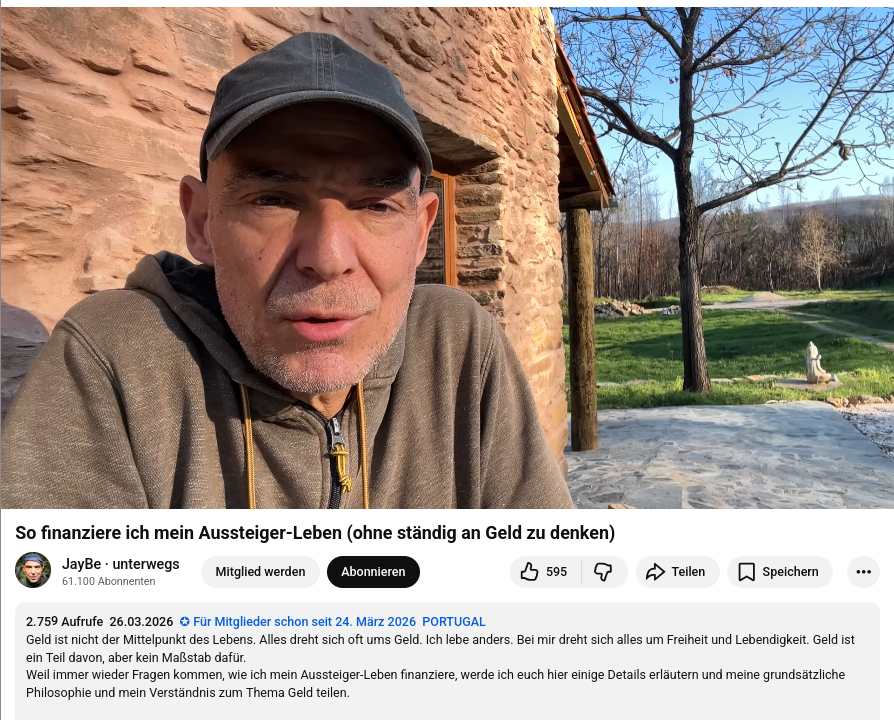The height and width of the screenshot is (720, 894).
Task: Click the Mitglied werden button
Action: 261,572
